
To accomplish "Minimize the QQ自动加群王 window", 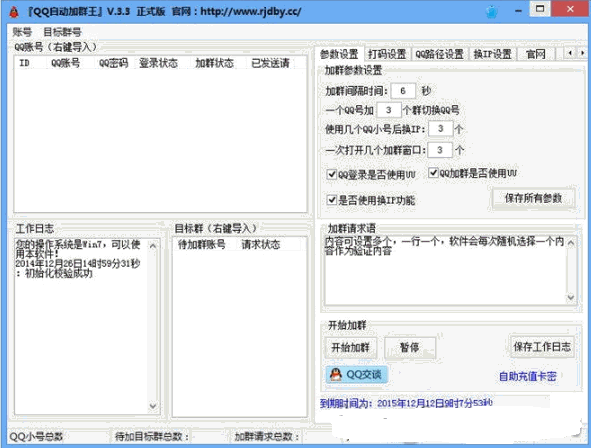I will [x=519, y=11].
